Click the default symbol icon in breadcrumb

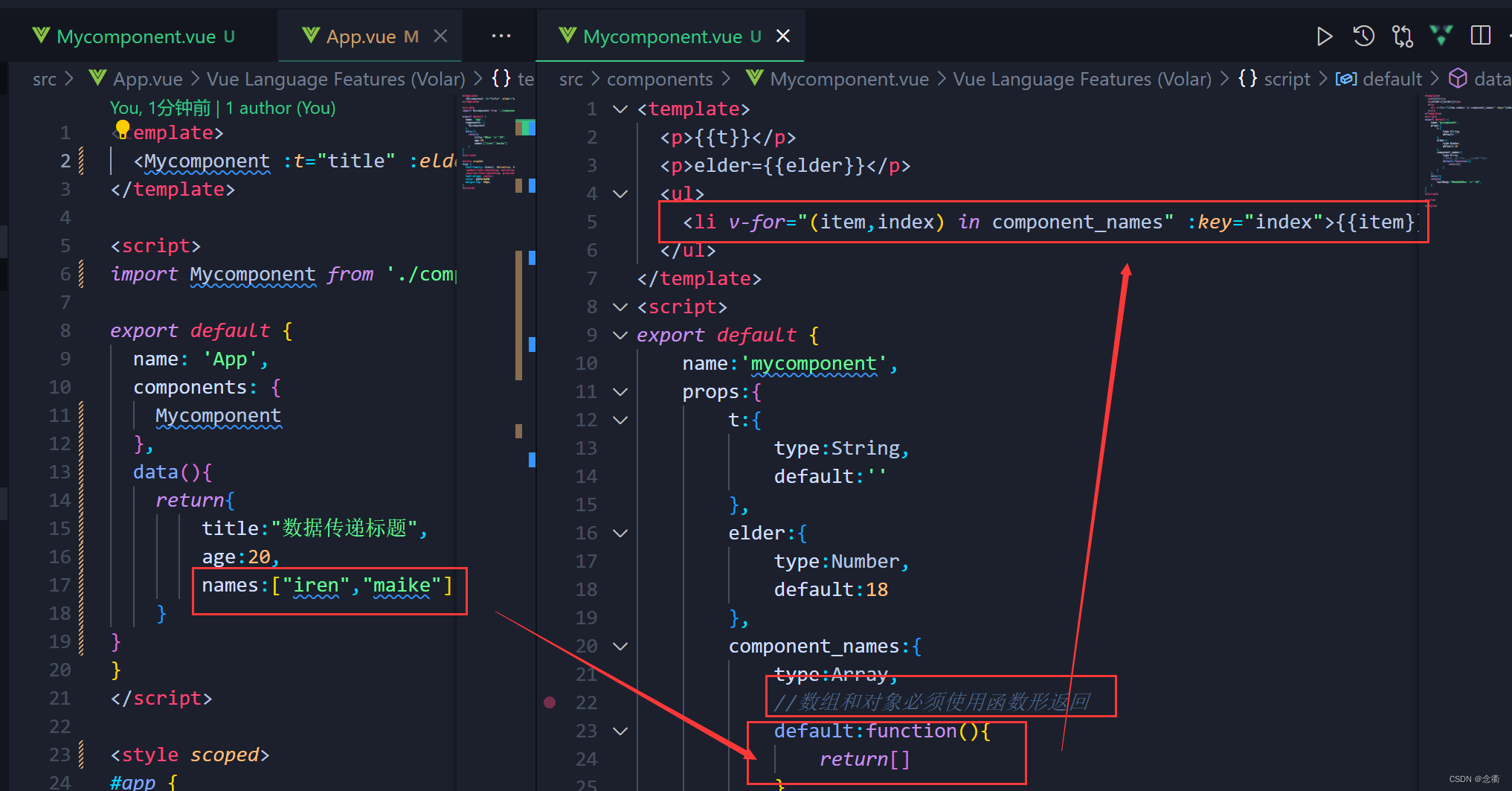[1346, 79]
